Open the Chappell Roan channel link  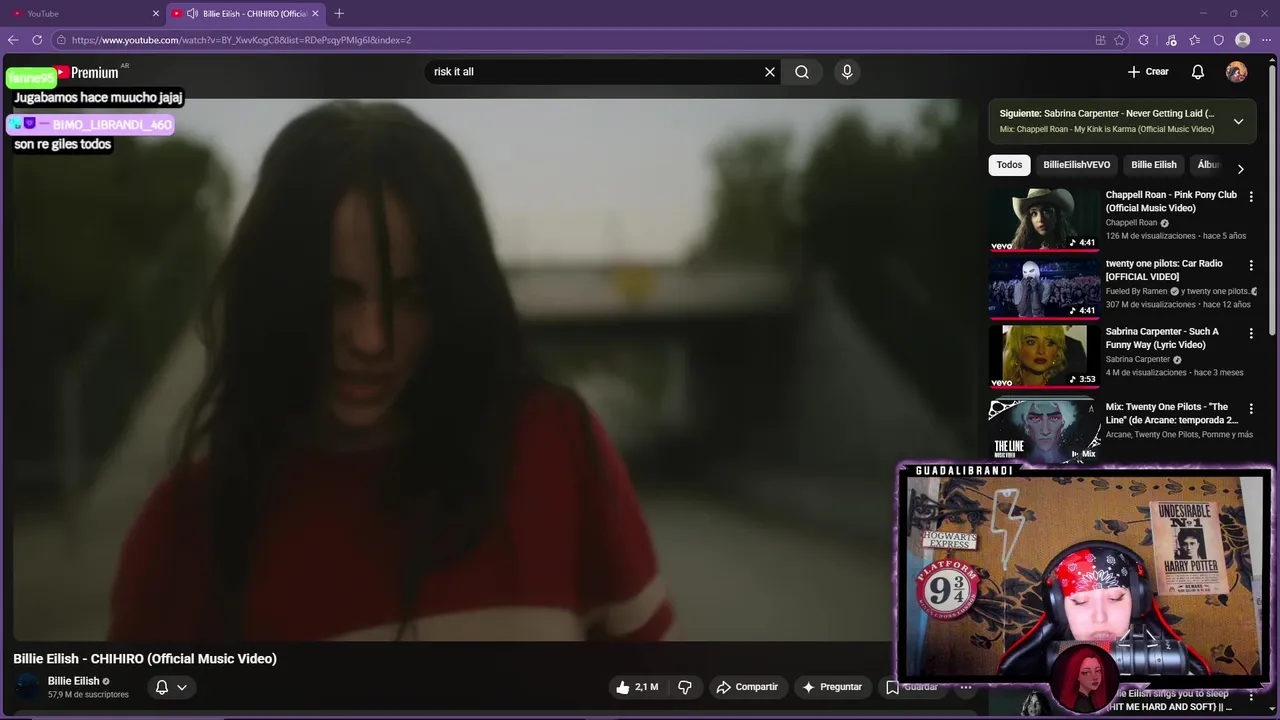(x=1131, y=223)
